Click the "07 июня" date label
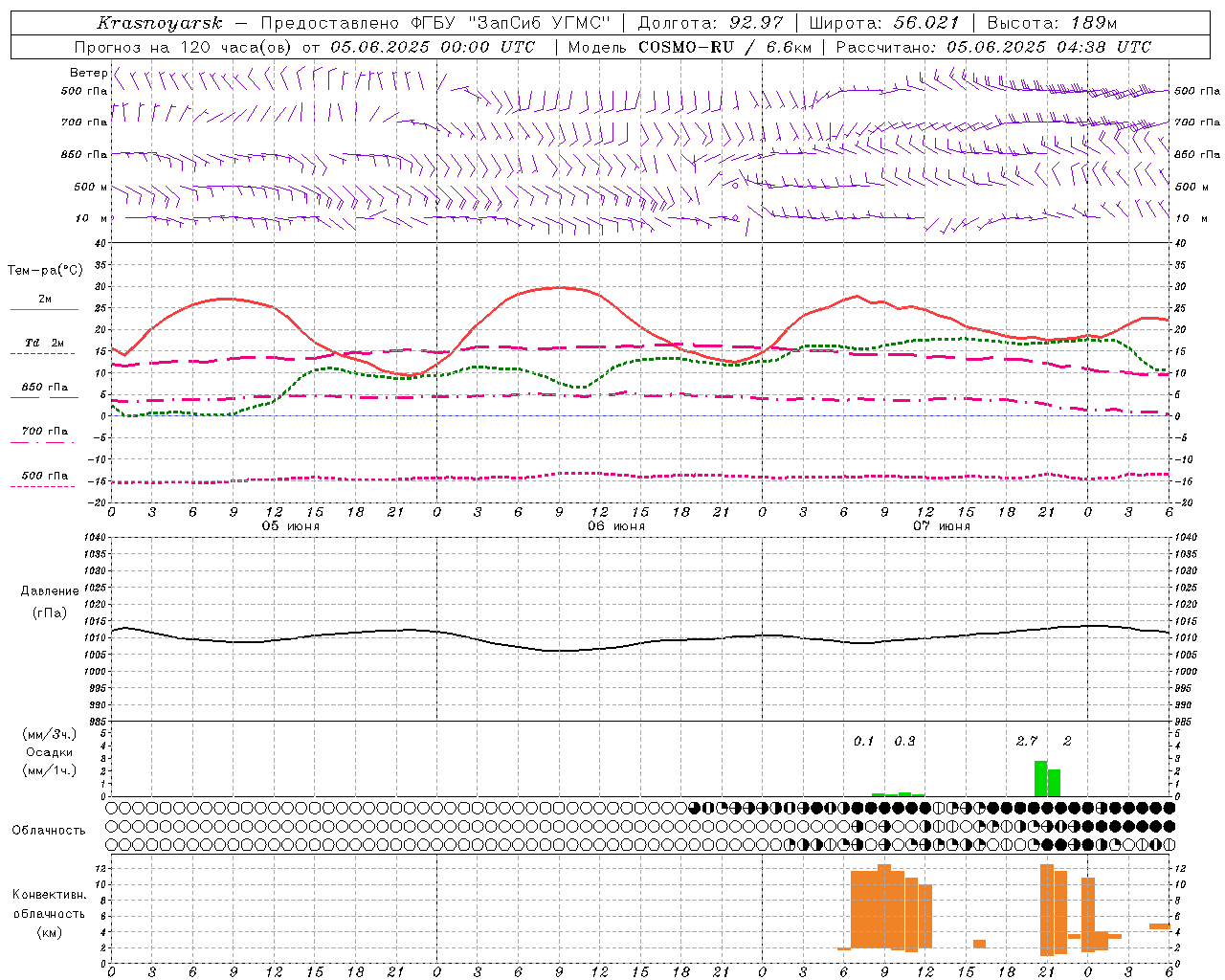1225x980 pixels. 942,526
